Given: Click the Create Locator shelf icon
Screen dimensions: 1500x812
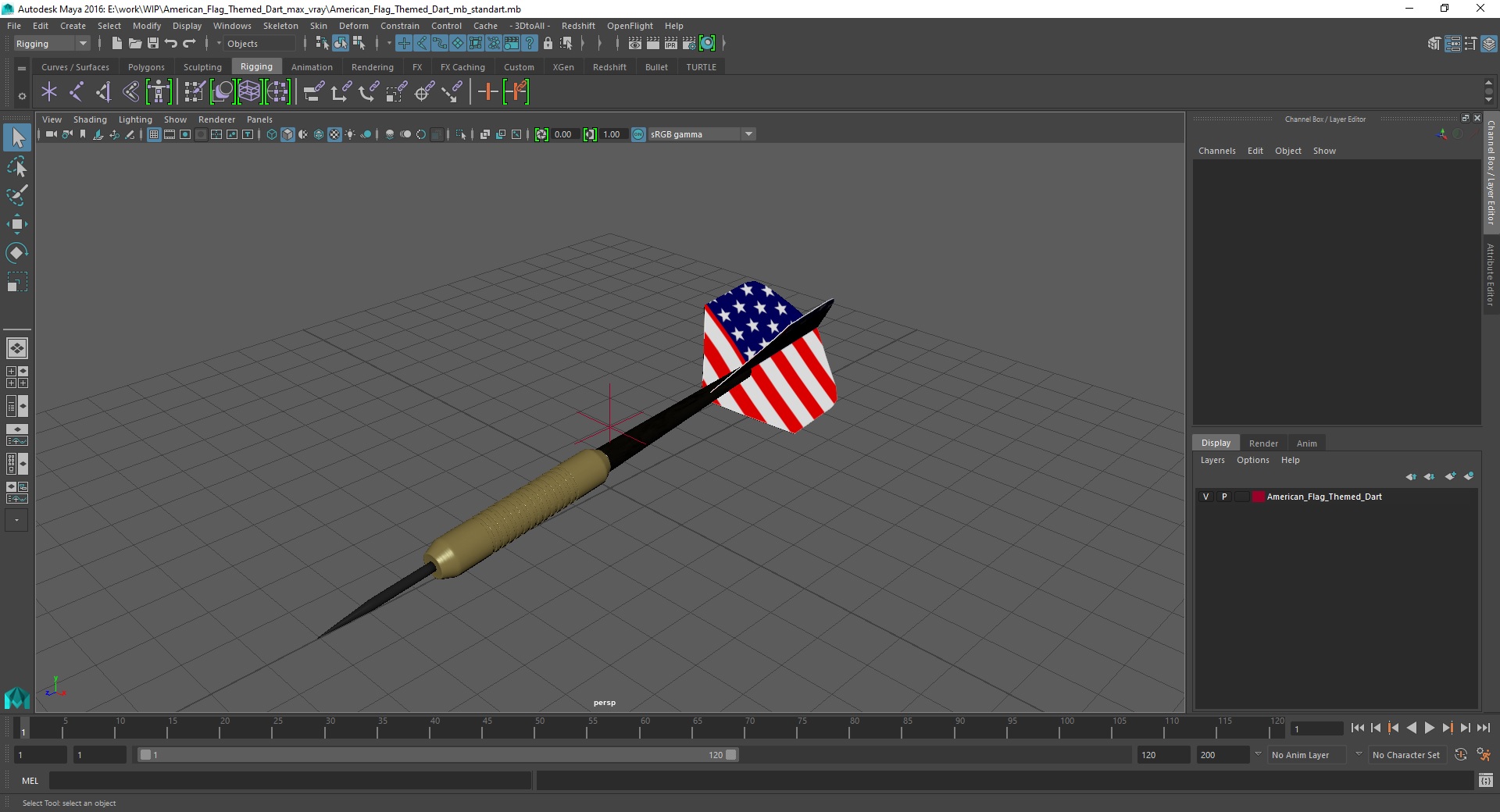Looking at the screenshot, I should 49,92.
